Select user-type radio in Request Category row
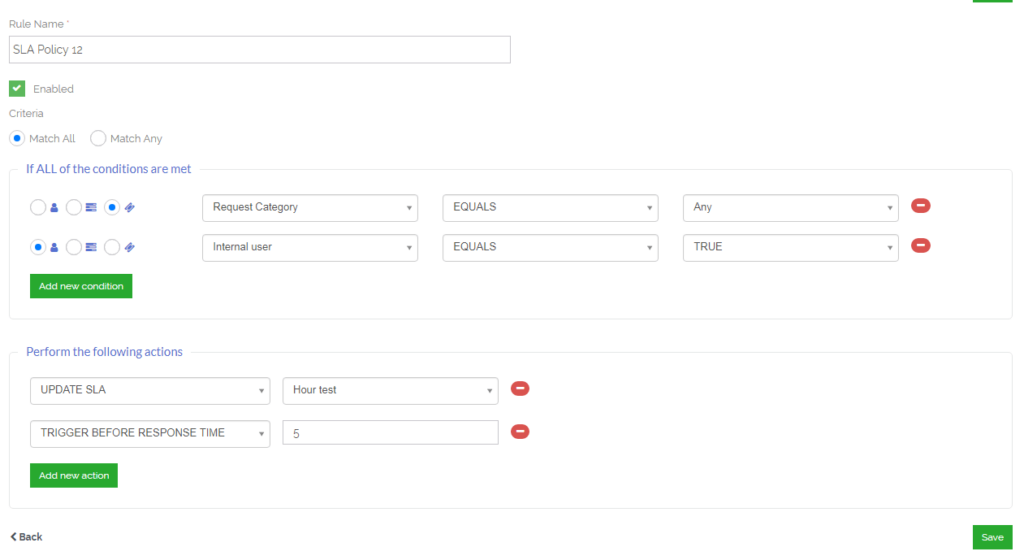Image resolution: width=1024 pixels, height=560 pixels. [x=38, y=208]
